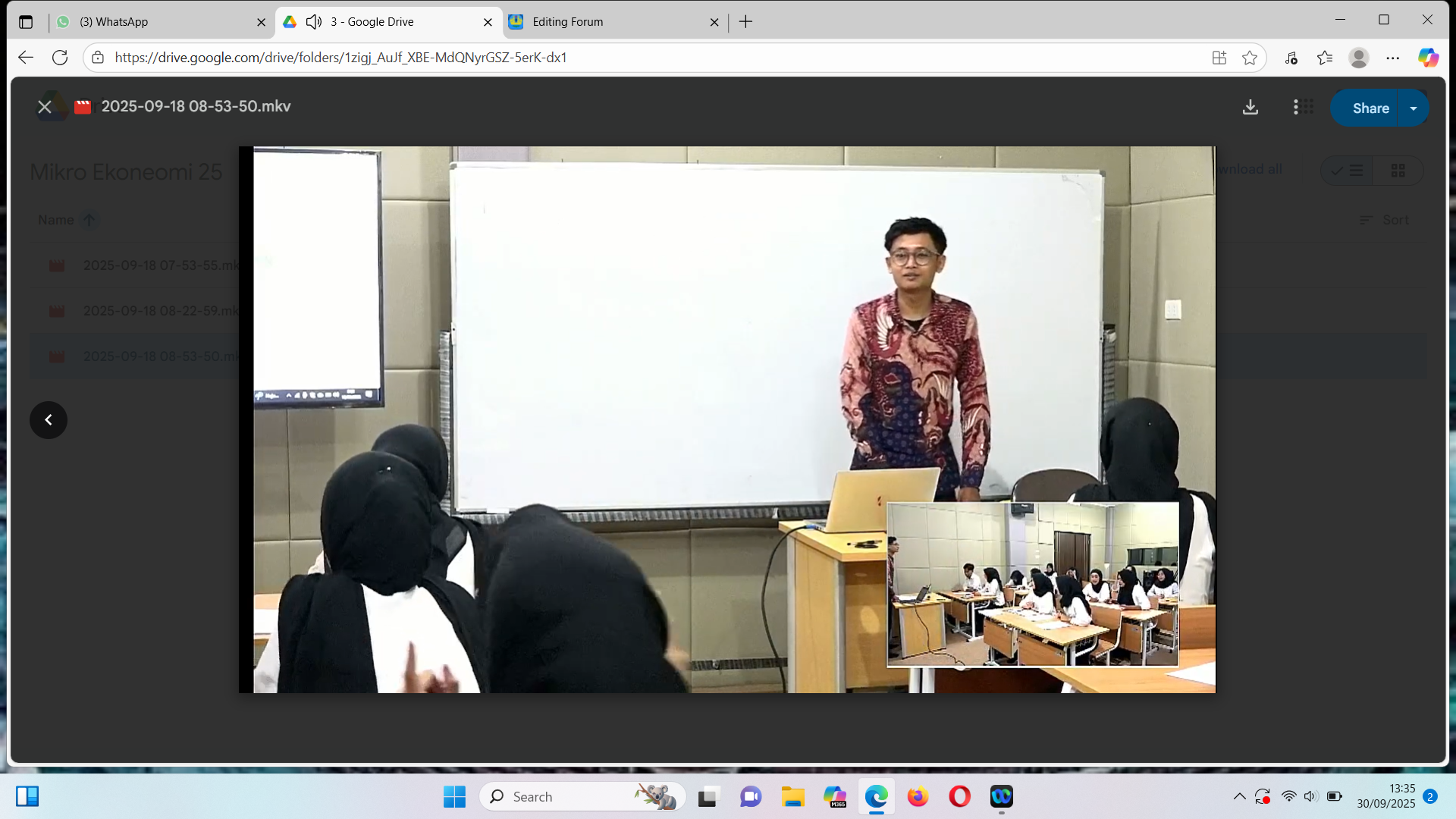Click the video preview to play
The width and height of the screenshot is (1456, 819).
[726, 419]
